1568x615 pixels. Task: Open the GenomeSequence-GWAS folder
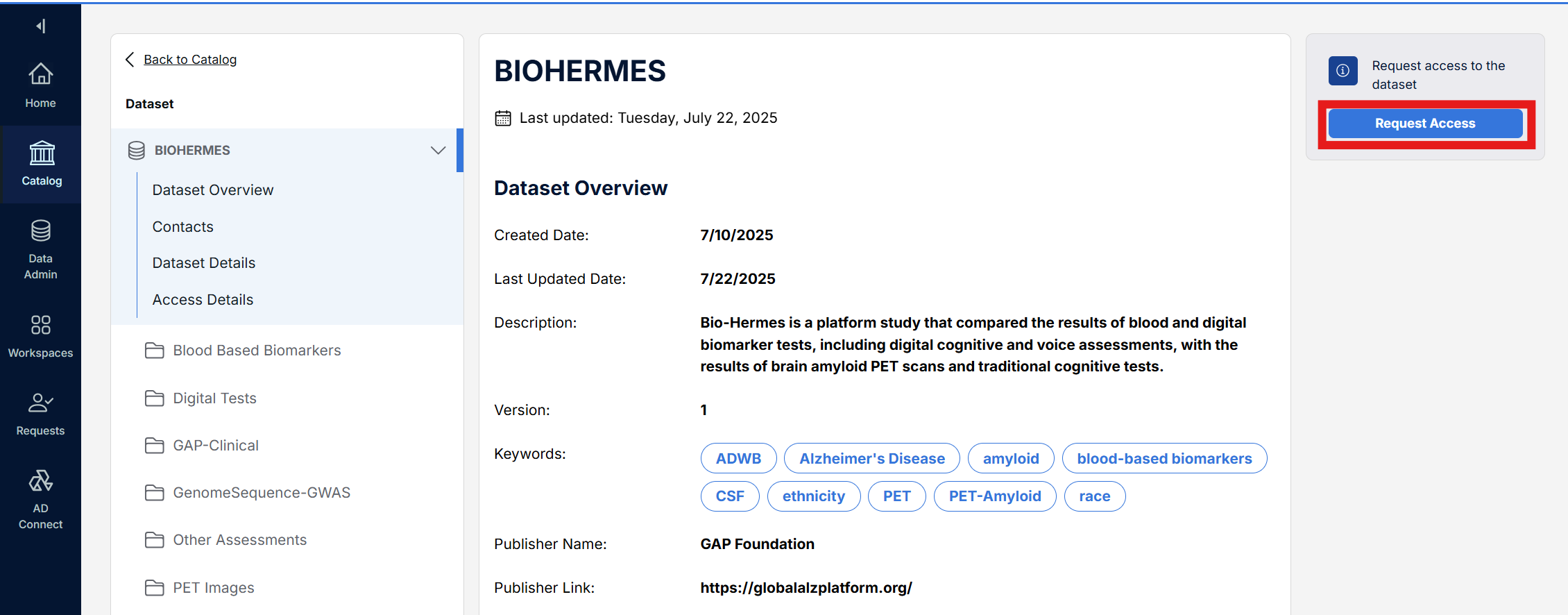[x=261, y=493]
